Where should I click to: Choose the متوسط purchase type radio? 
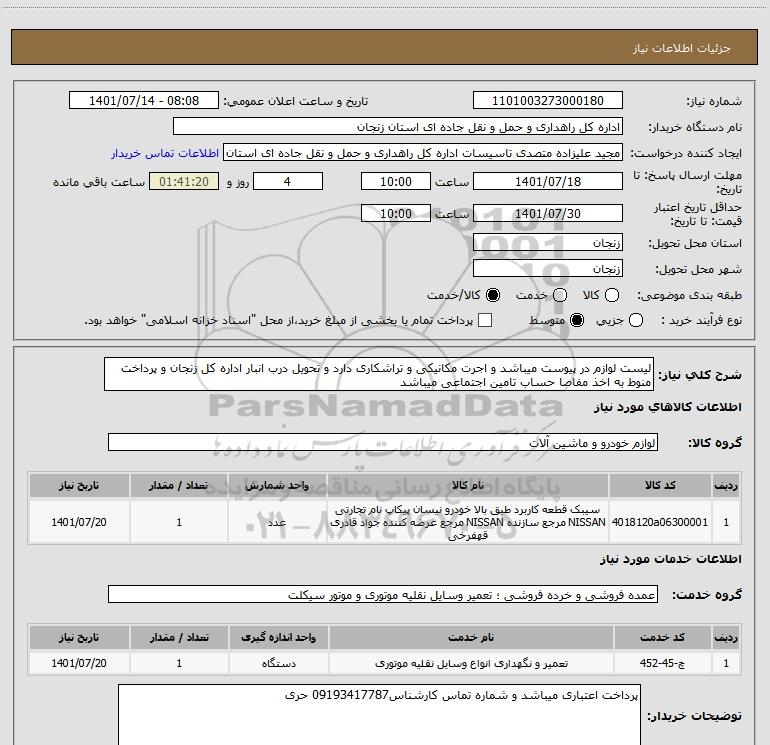pyautogui.click(x=577, y=321)
